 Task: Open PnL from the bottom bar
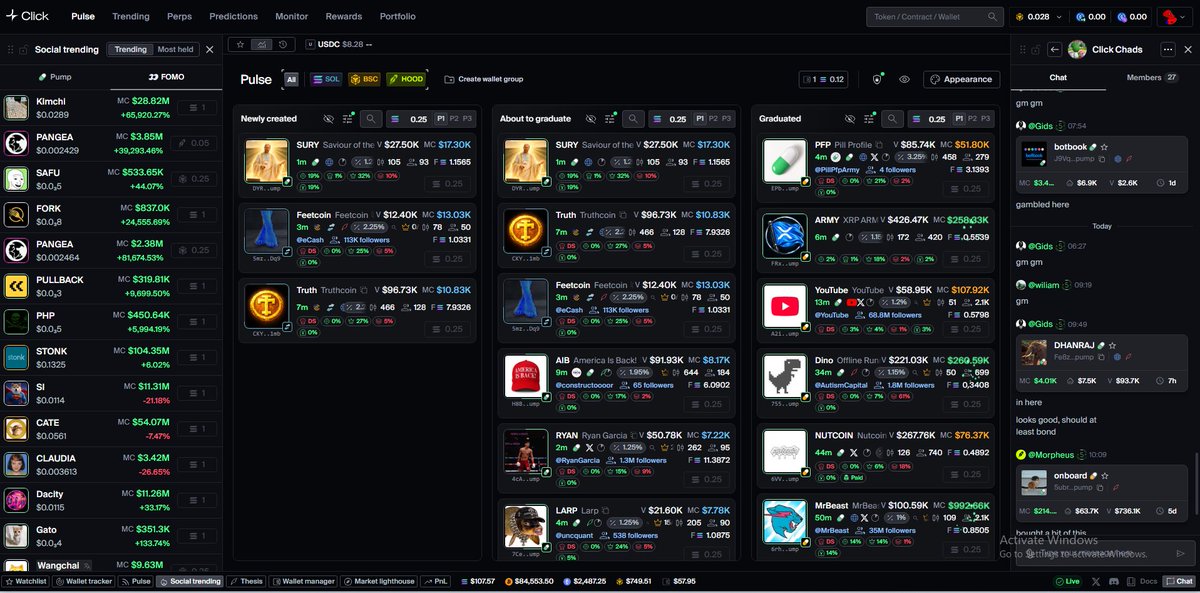pos(436,581)
